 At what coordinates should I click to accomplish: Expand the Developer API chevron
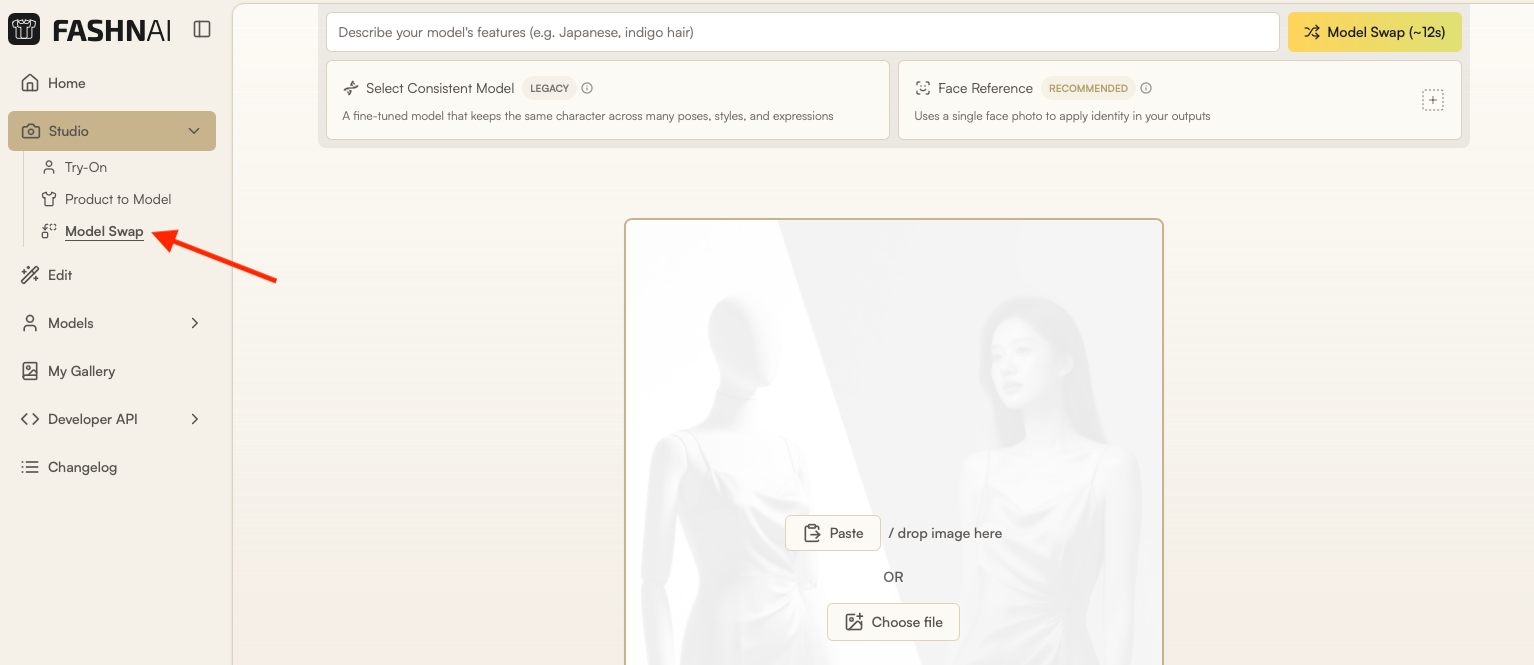[195, 419]
